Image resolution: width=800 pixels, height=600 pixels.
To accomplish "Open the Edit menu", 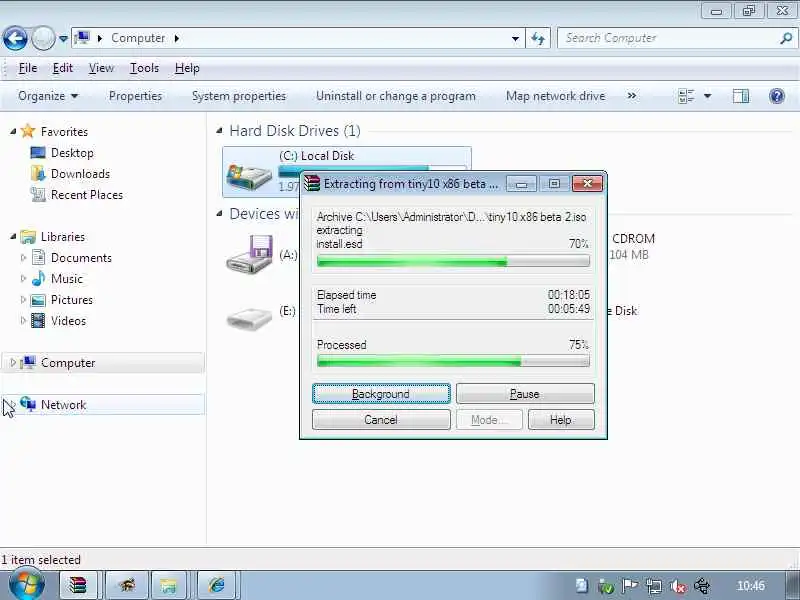I will point(63,68).
